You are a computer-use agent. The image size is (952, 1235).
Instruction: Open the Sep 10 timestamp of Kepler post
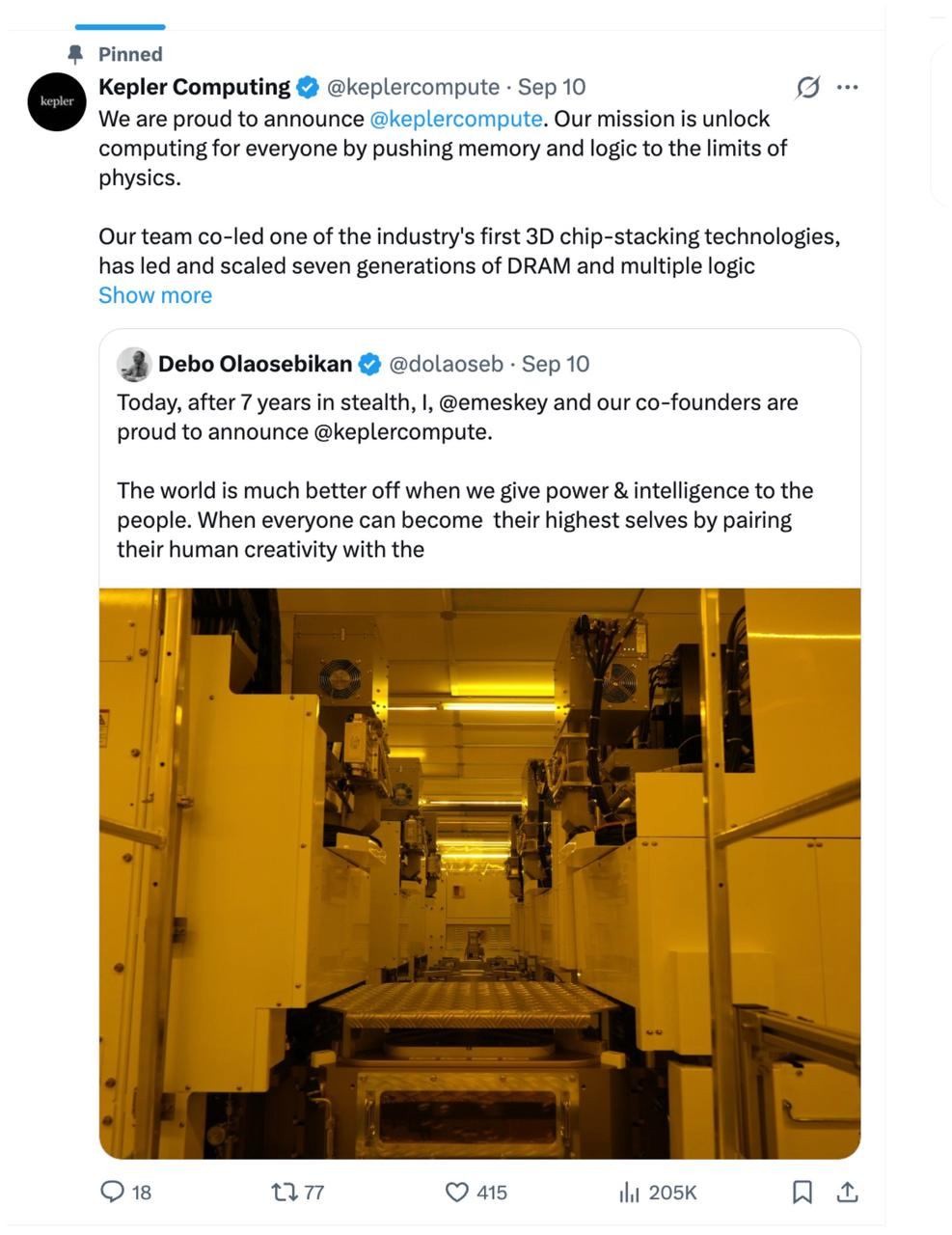tap(552, 87)
